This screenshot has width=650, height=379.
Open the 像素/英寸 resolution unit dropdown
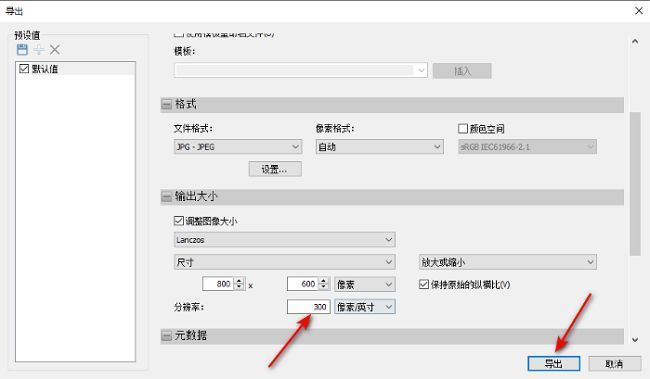point(365,307)
